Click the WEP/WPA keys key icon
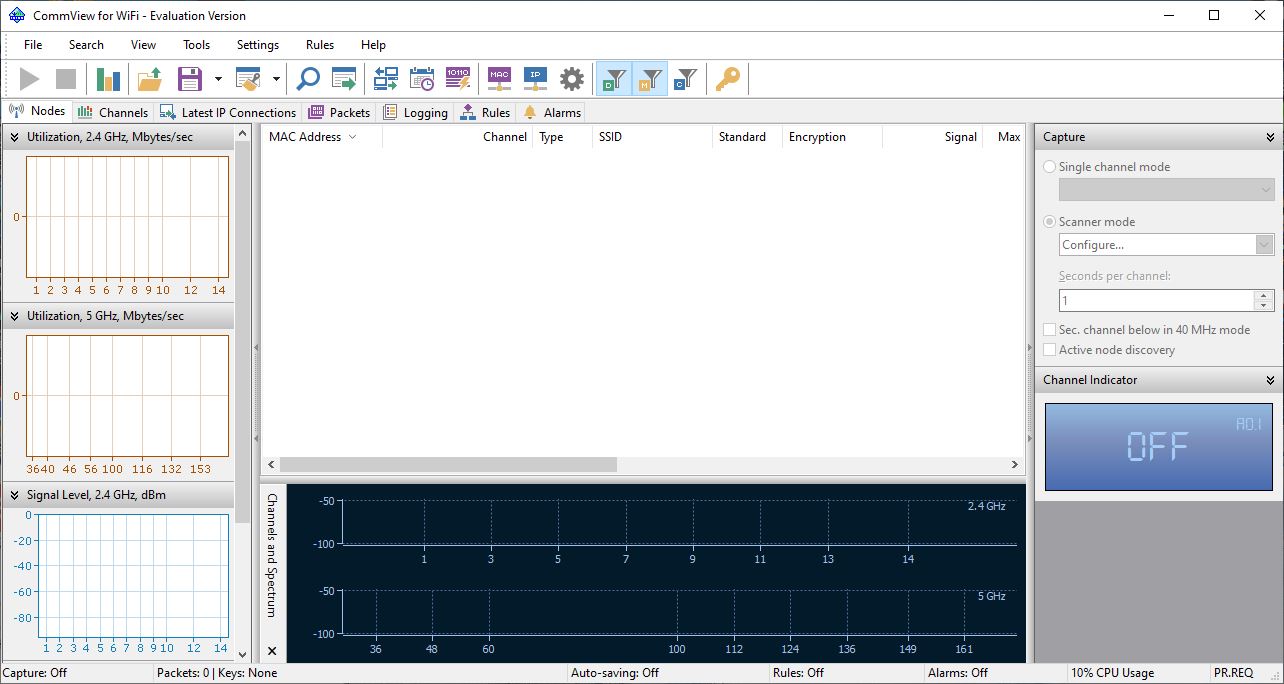The width and height of the screenshot is (1284, 684). click(727, 79)
